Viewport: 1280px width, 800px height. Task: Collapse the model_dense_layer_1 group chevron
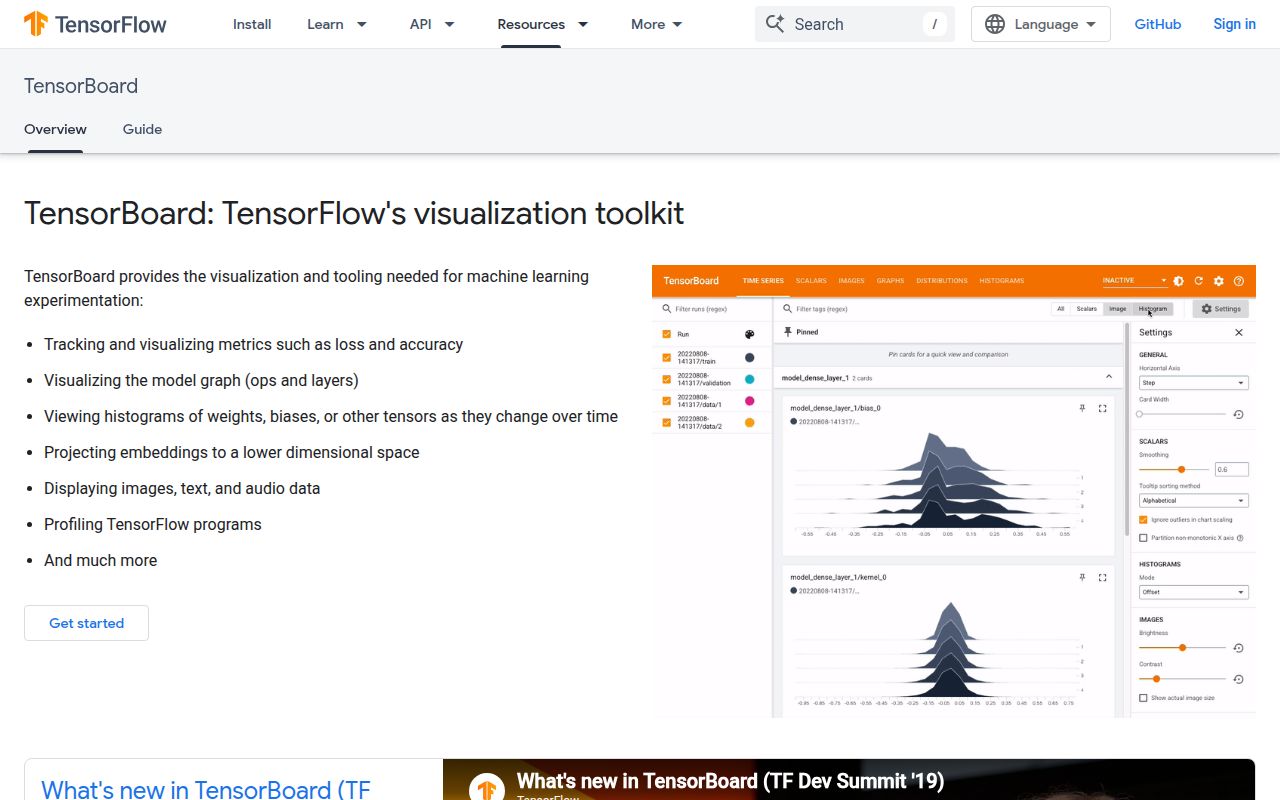[x=1108, y=377]
